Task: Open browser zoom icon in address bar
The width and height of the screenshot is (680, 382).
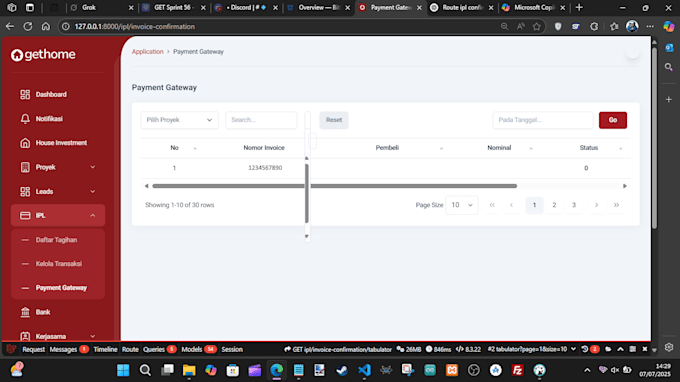Action: pyautogui.click(x=504, y=26)
